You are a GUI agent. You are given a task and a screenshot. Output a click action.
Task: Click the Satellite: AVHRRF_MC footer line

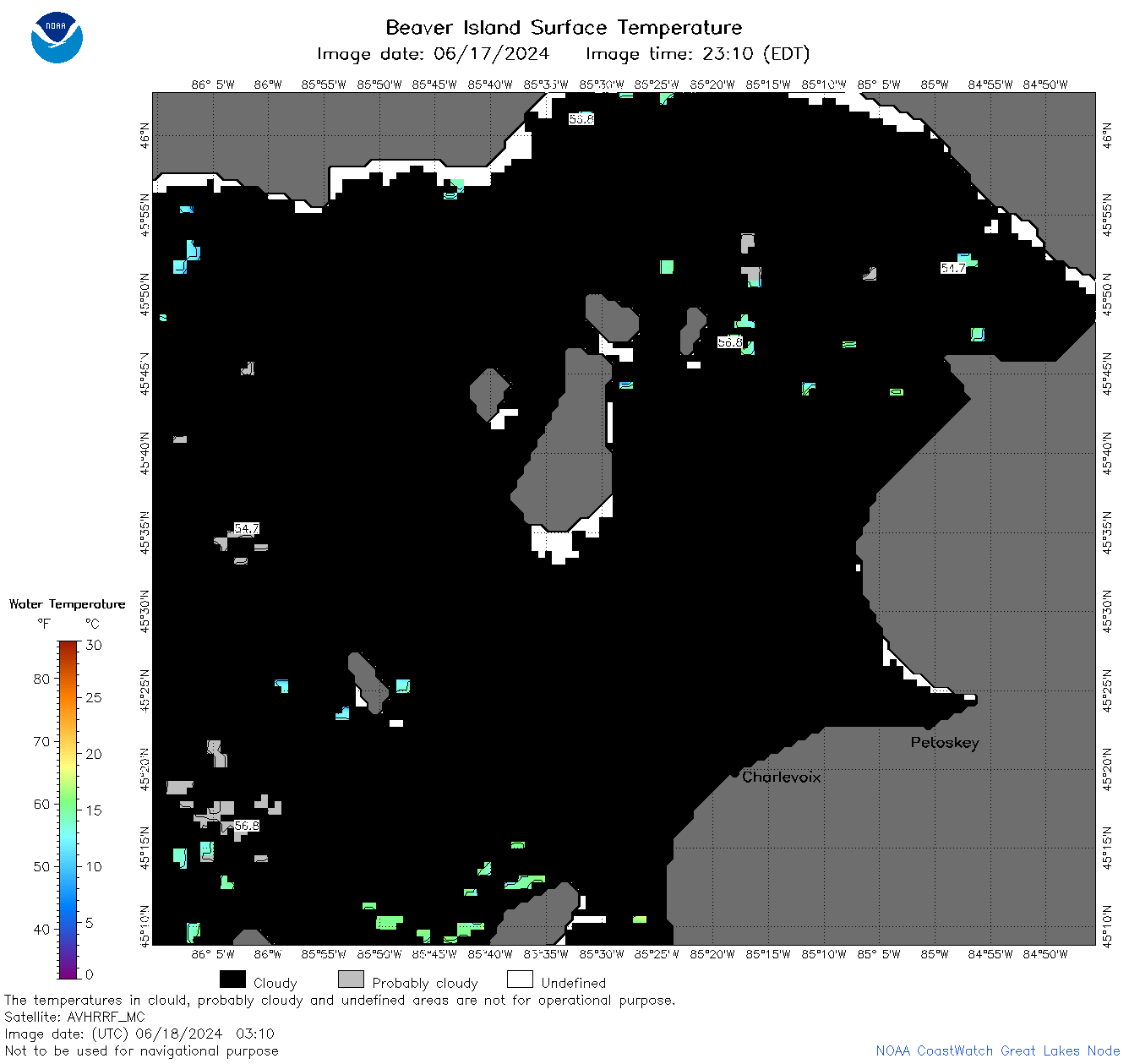(x=74, y=1017)
